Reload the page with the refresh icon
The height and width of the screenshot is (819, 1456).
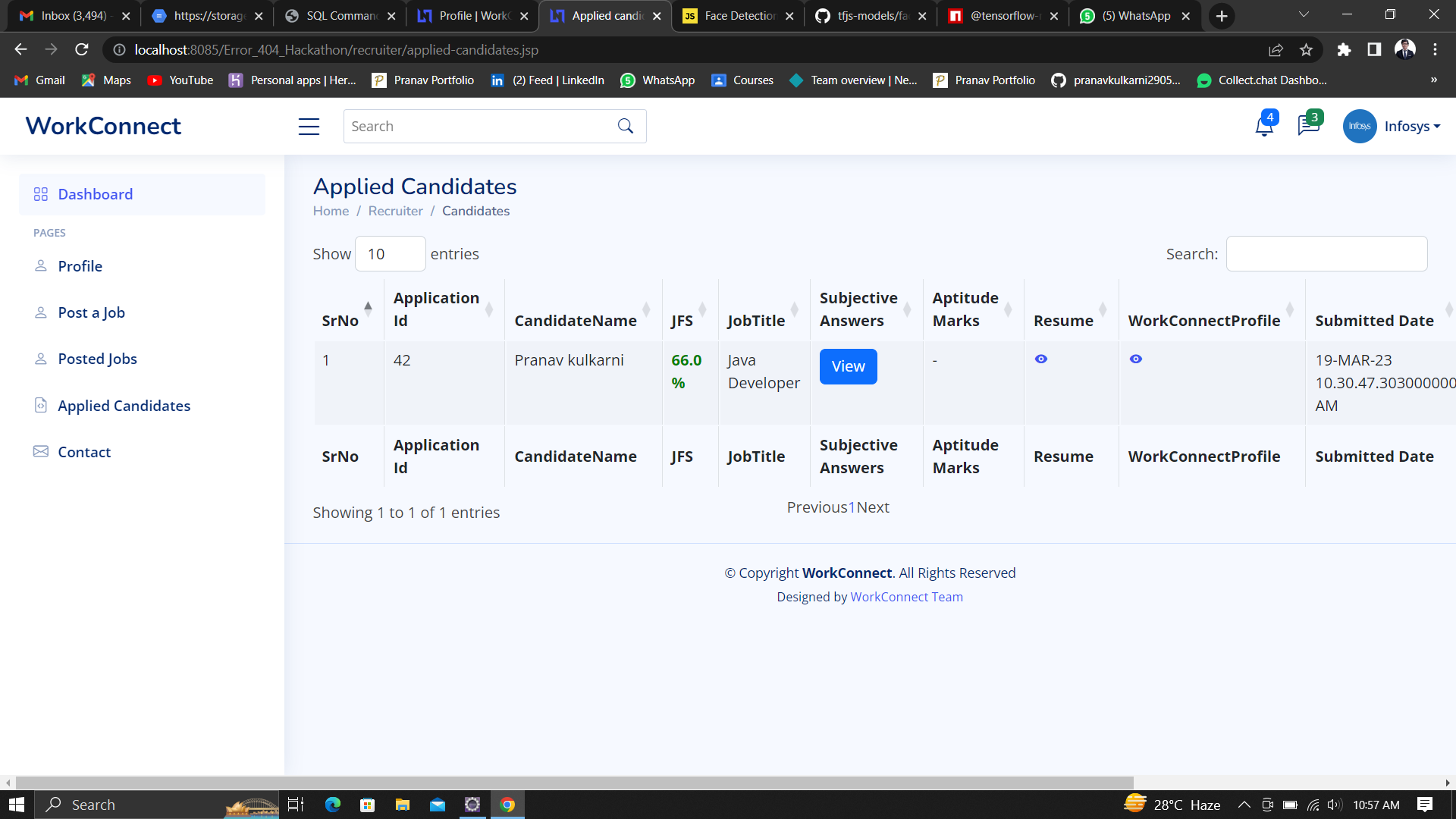(82, 50)
